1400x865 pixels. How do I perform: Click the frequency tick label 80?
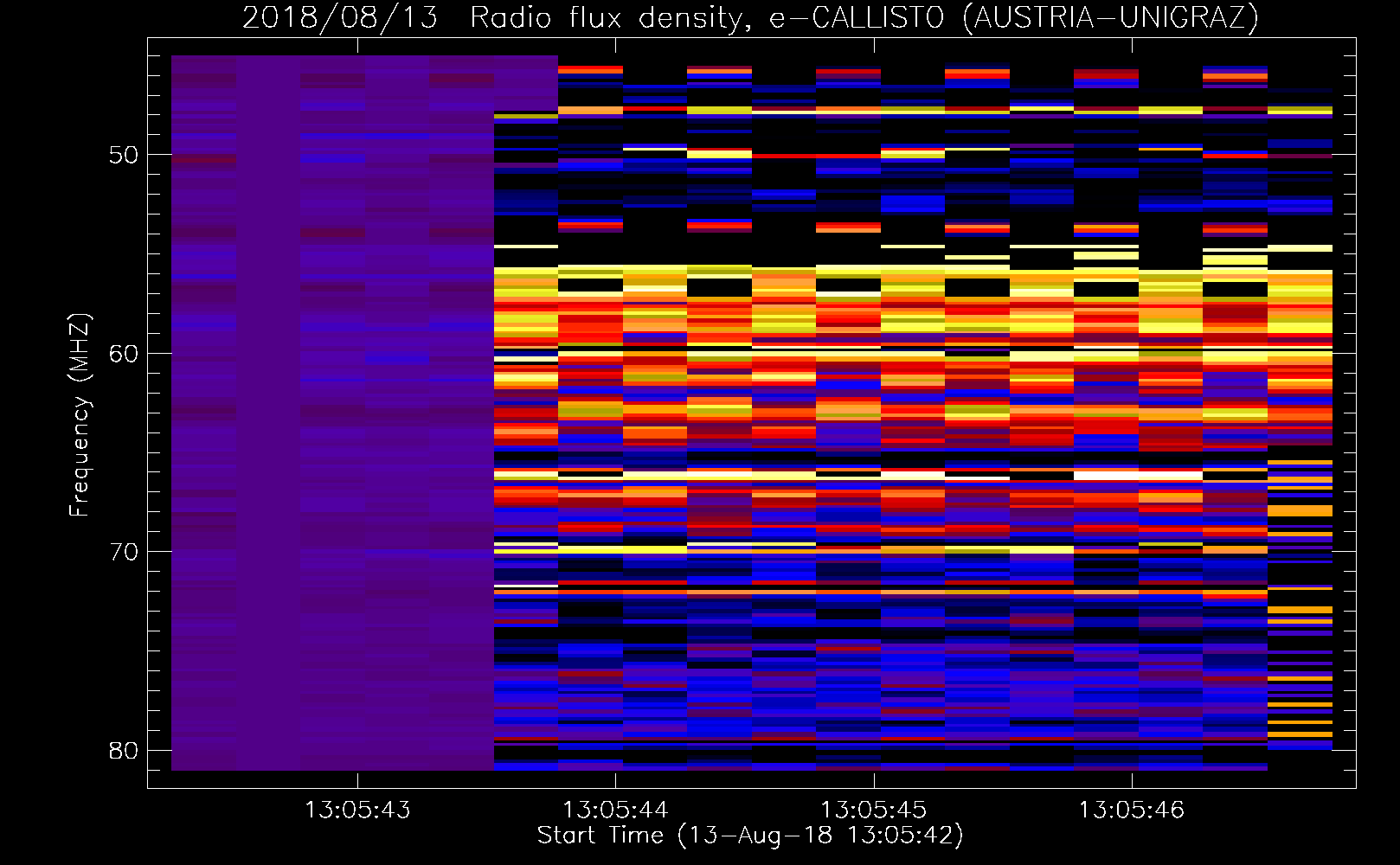pyautogui.click(x=124, y=751)
